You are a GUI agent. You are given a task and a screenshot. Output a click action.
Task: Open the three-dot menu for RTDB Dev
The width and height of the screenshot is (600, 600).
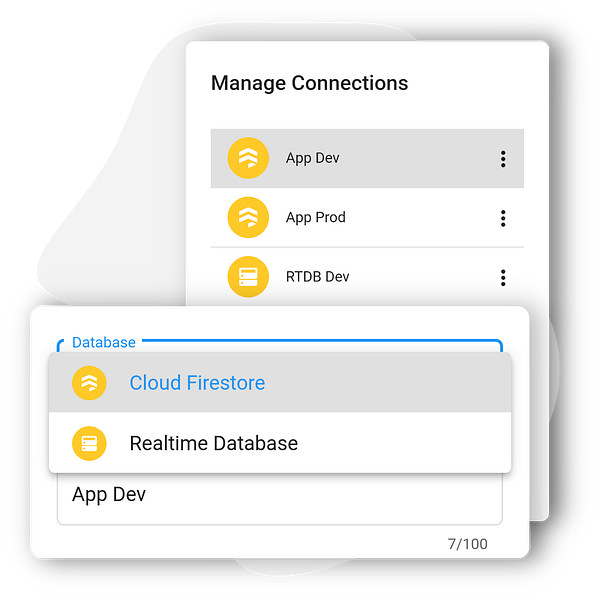[x=503, y=278]
